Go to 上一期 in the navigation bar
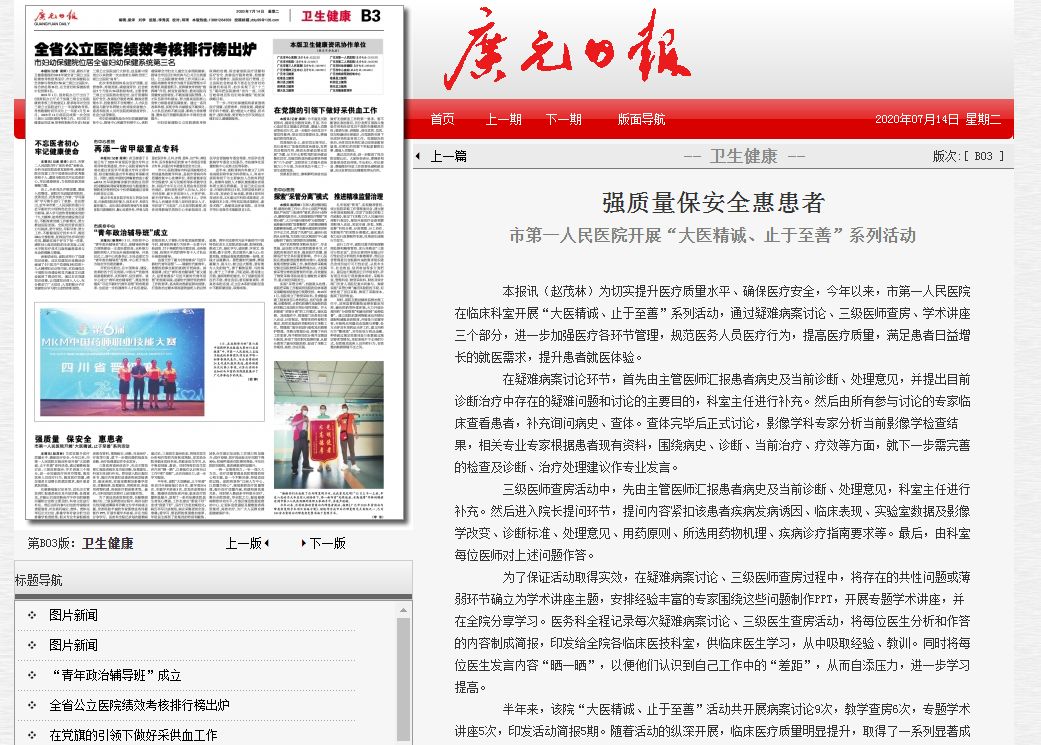 click(503, 119)
